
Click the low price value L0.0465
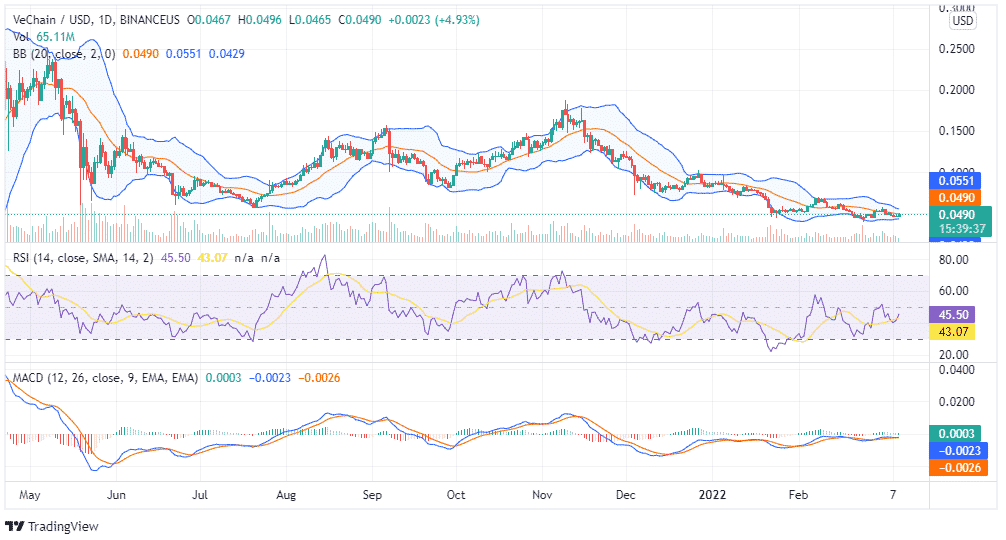[310, 20]
